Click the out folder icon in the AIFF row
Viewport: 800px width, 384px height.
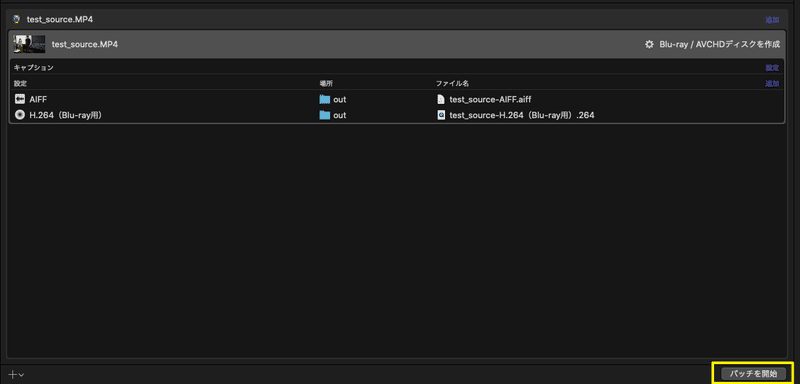(x=325, y=99)
